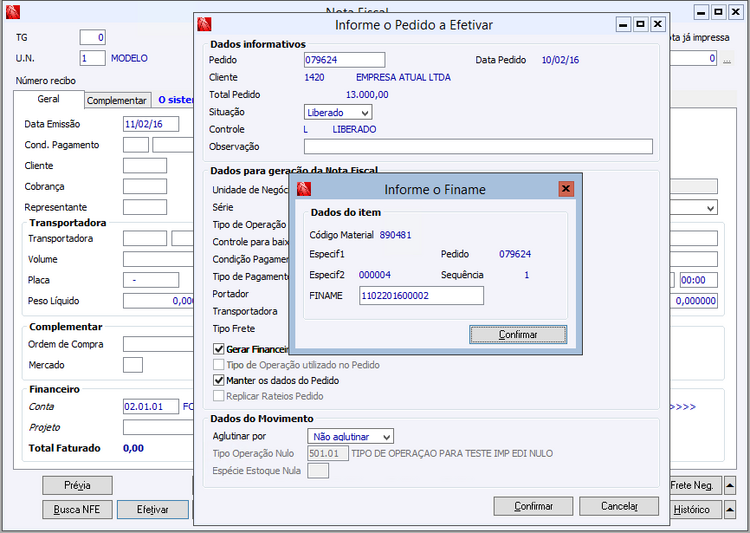Open the dropdown on the right side of Nota Fiscal
Image resolution: width=750 pixels, height=533 pixels.
(x=711, y=208)
